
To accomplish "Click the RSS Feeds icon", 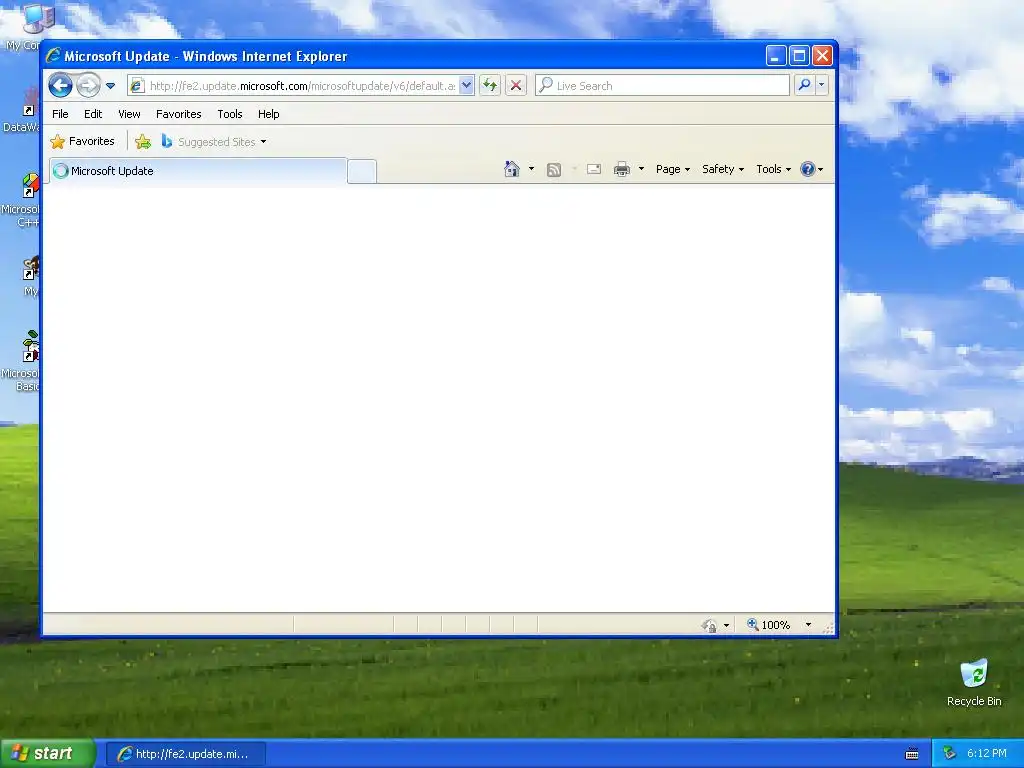I will 554,170.
